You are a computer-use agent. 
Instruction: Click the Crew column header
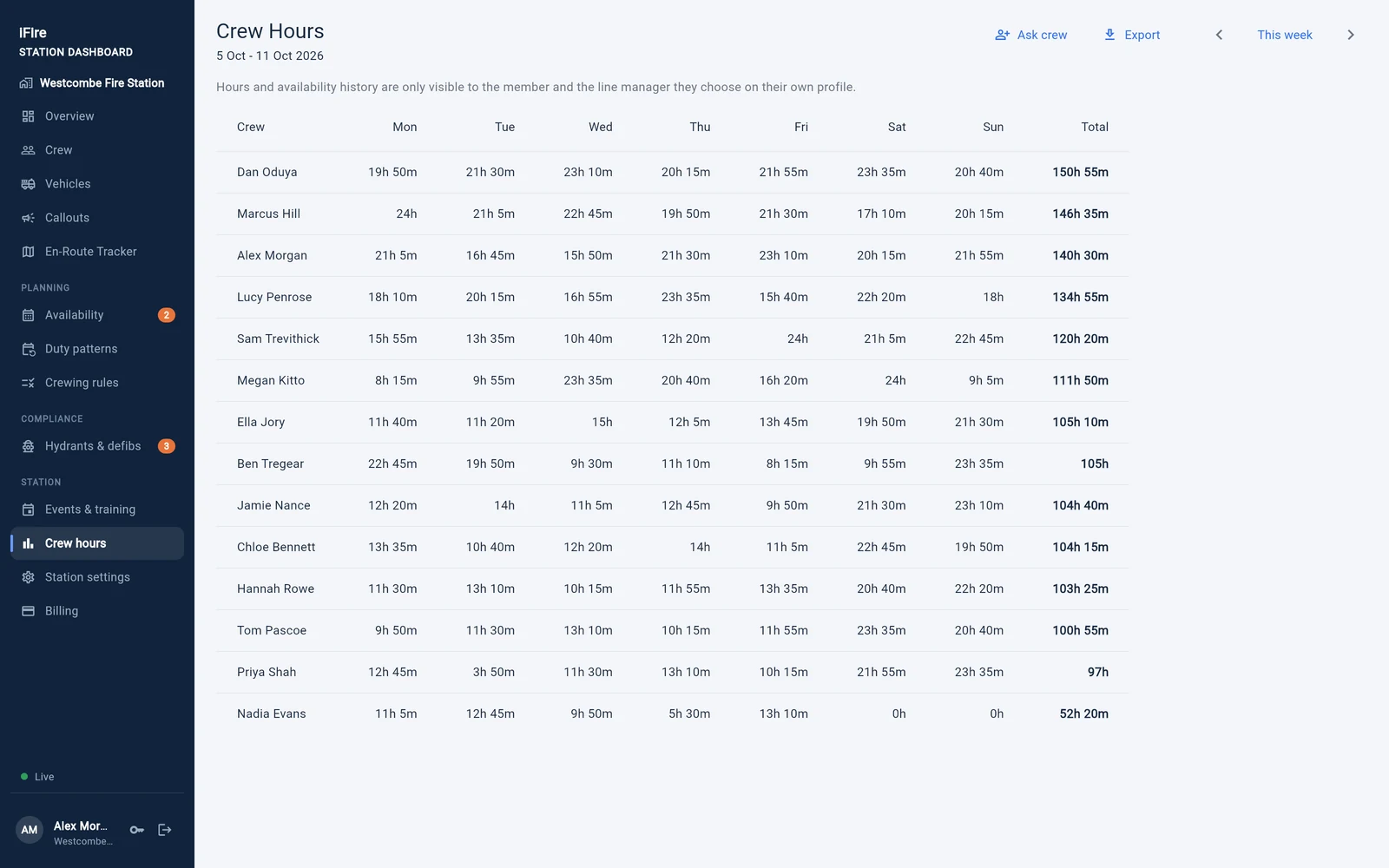[x=251, y=127]
